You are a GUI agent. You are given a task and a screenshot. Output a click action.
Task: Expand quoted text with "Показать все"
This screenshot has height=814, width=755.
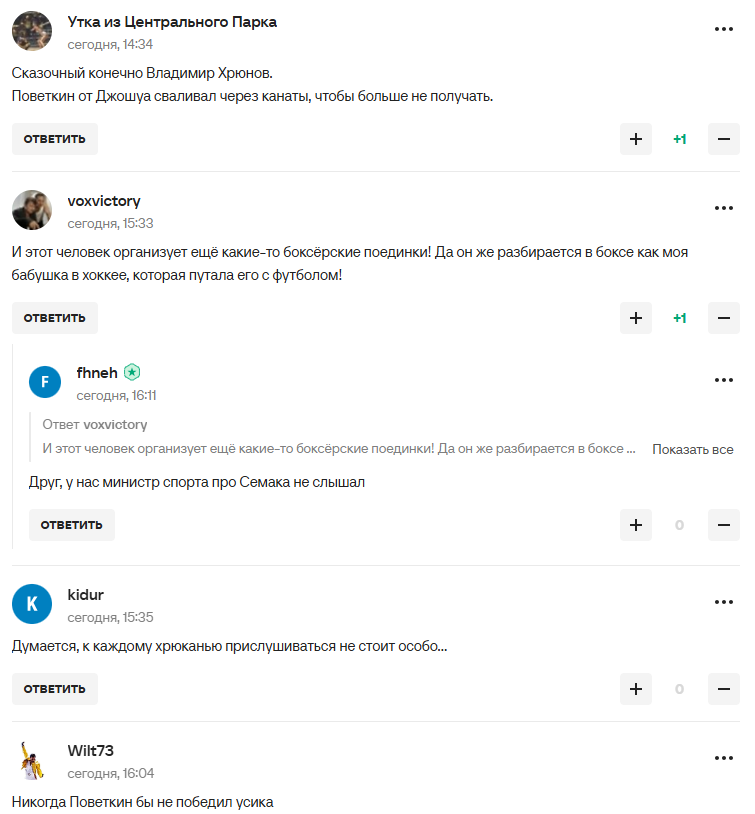[x=692, y=449]
